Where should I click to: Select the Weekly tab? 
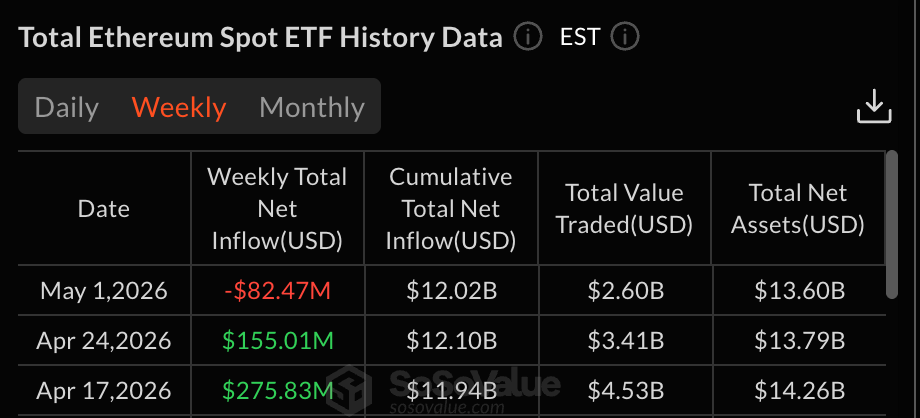tap(179, 107)
